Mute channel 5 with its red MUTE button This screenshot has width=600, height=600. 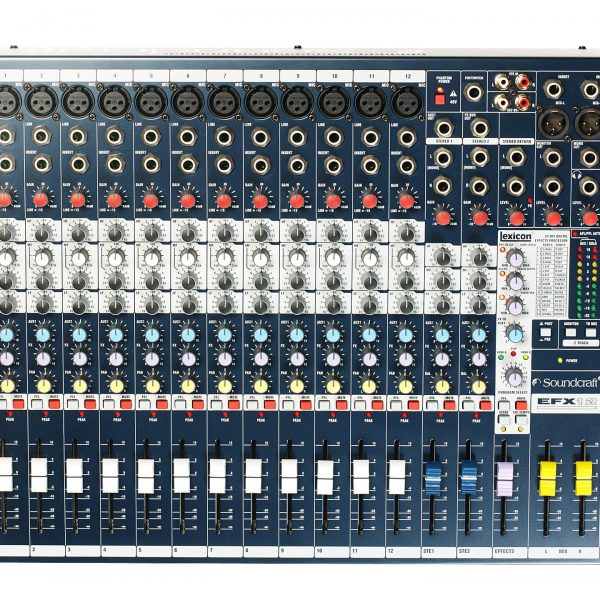point(162,404)
